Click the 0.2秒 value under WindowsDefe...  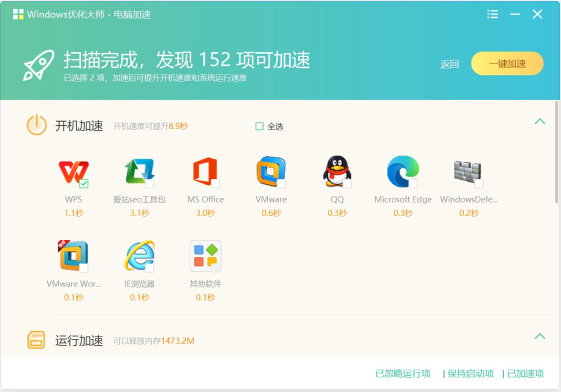point(469,213)
